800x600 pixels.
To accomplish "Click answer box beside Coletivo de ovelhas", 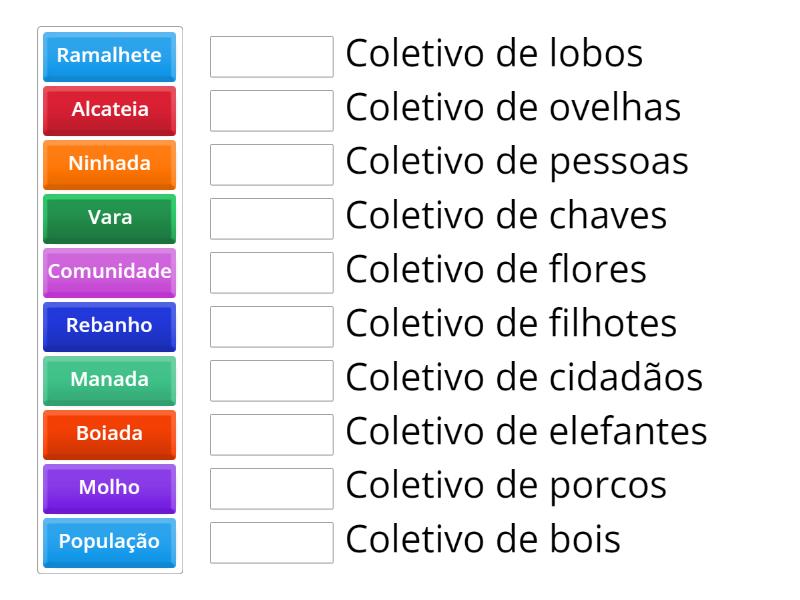I will tap(271, 111).
